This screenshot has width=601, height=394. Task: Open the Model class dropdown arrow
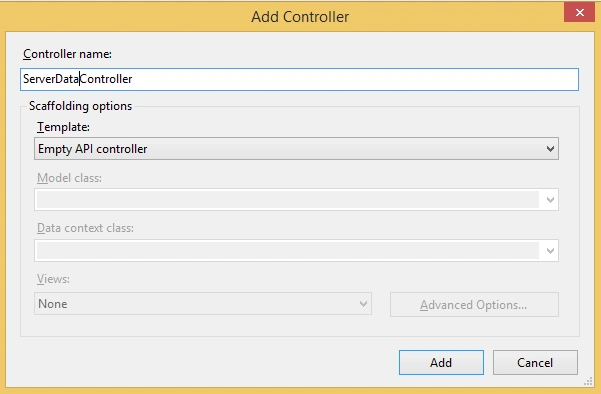point(550,200)
